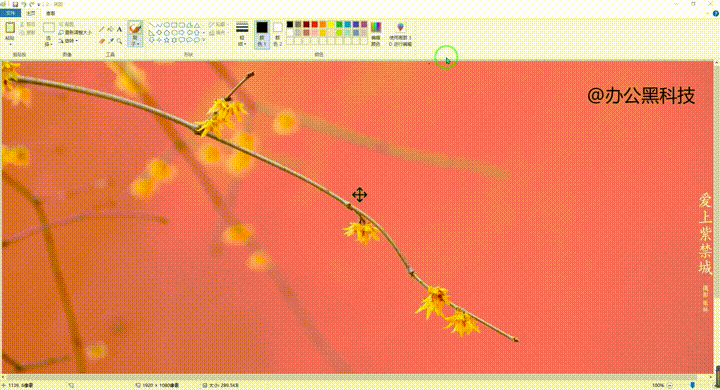
Task: Select the Pencil tool
Action: coord(102,29)
